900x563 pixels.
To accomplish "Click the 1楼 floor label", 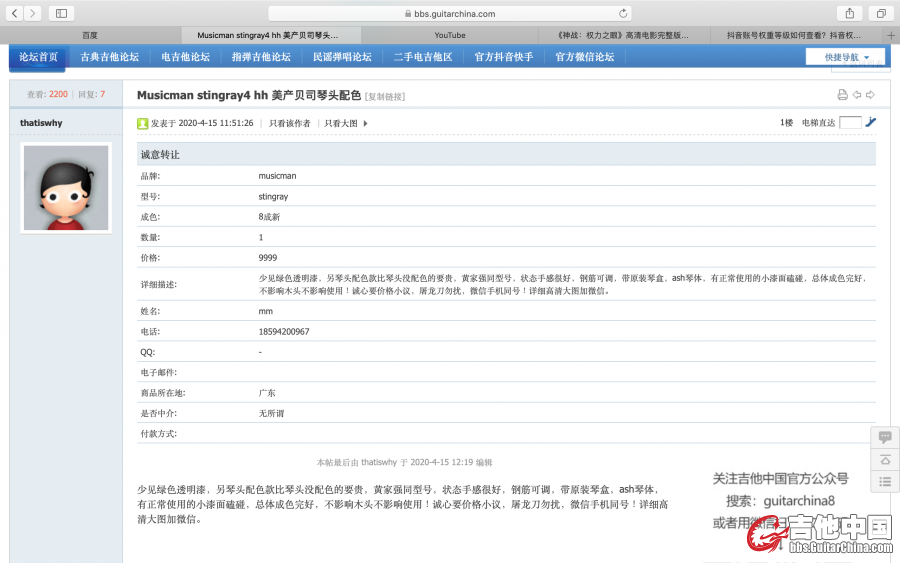I will [x=786, y=123].
